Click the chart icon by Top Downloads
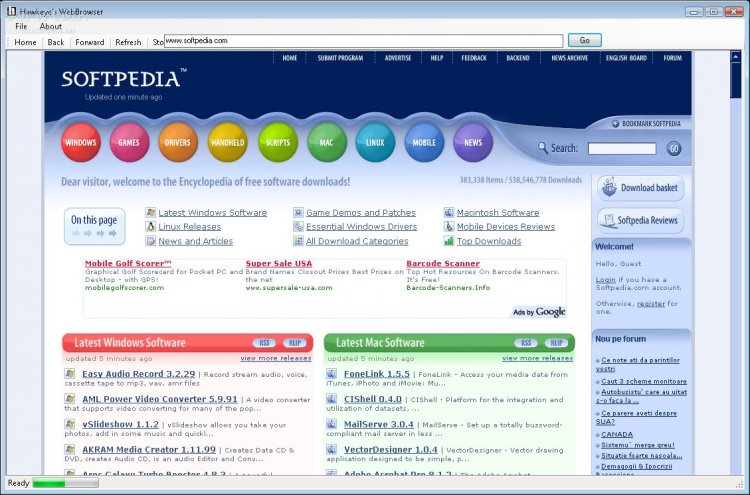 (449, 241)
